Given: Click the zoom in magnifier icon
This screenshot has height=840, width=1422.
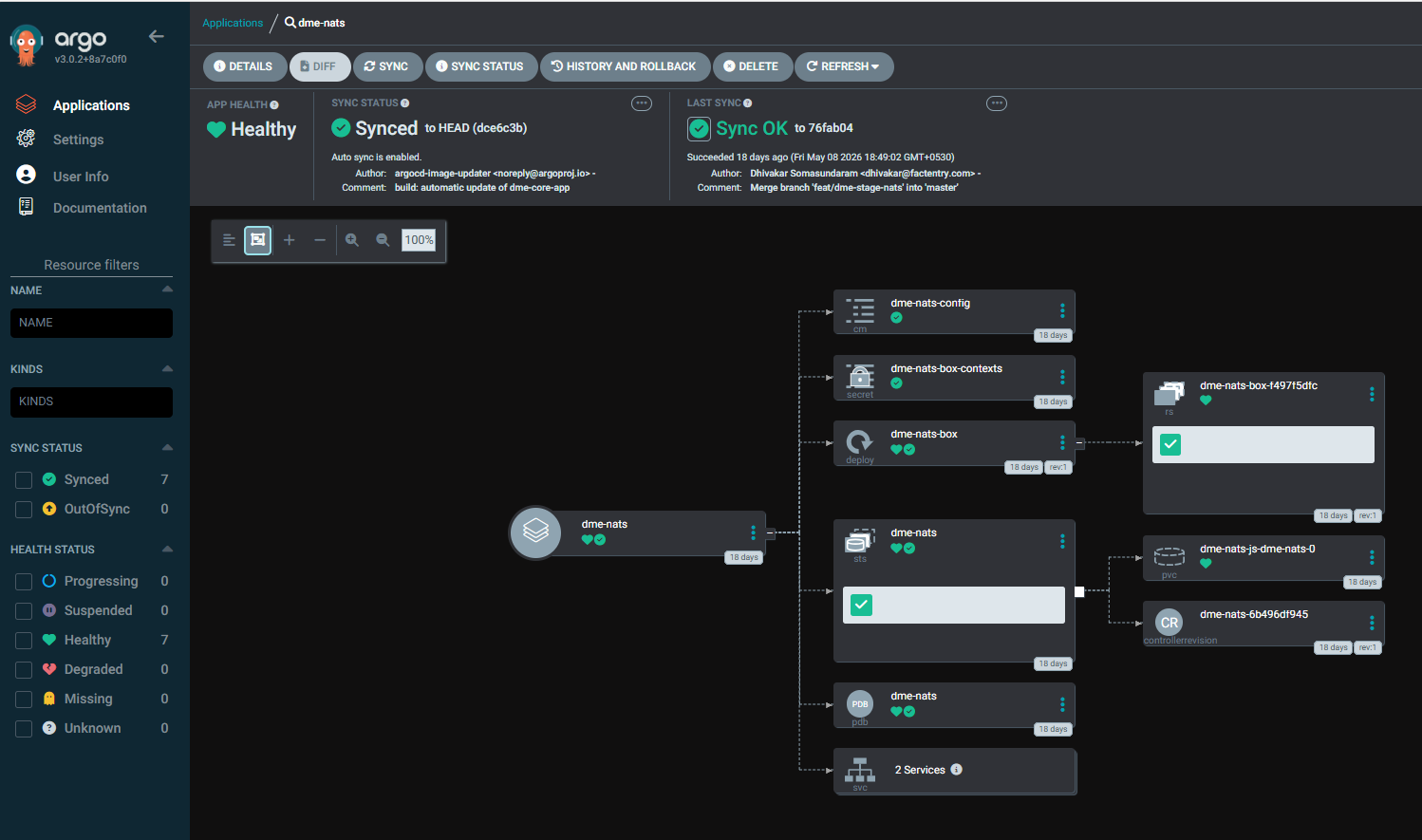Looking at the screenshot, I should (351, 240).
